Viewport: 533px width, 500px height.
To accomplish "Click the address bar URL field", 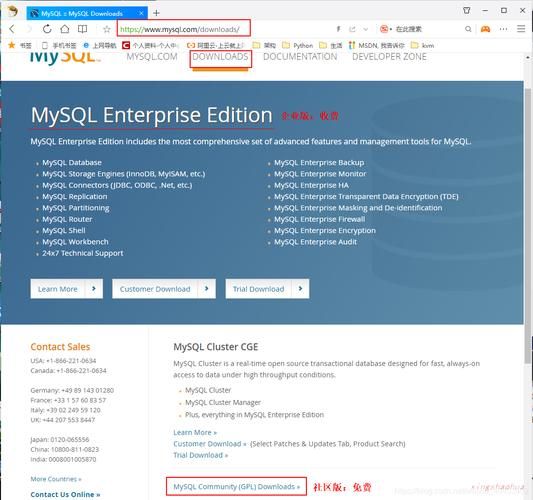I will pyautogui.click(x=184, y=29).
